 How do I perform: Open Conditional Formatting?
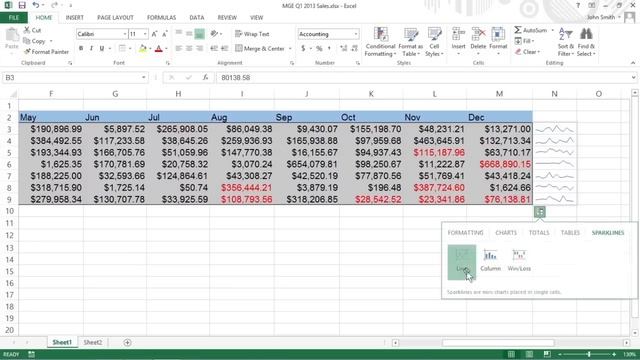[380, 42]
